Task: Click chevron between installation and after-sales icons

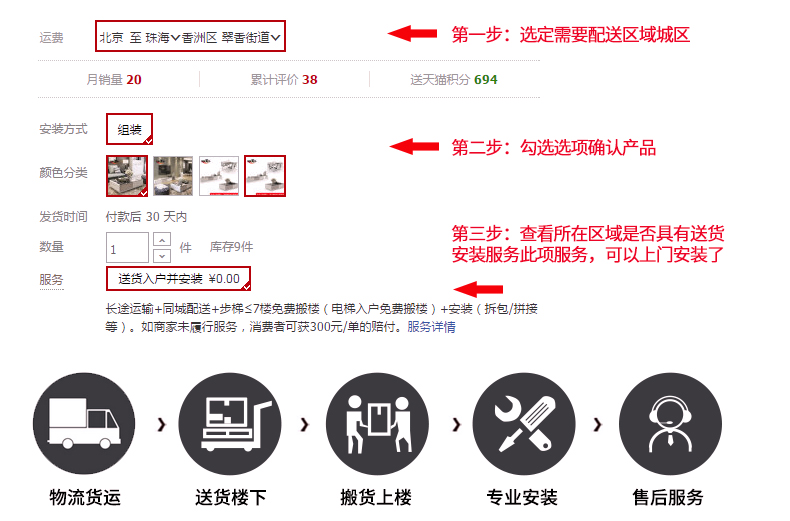Action: [598, 424]
